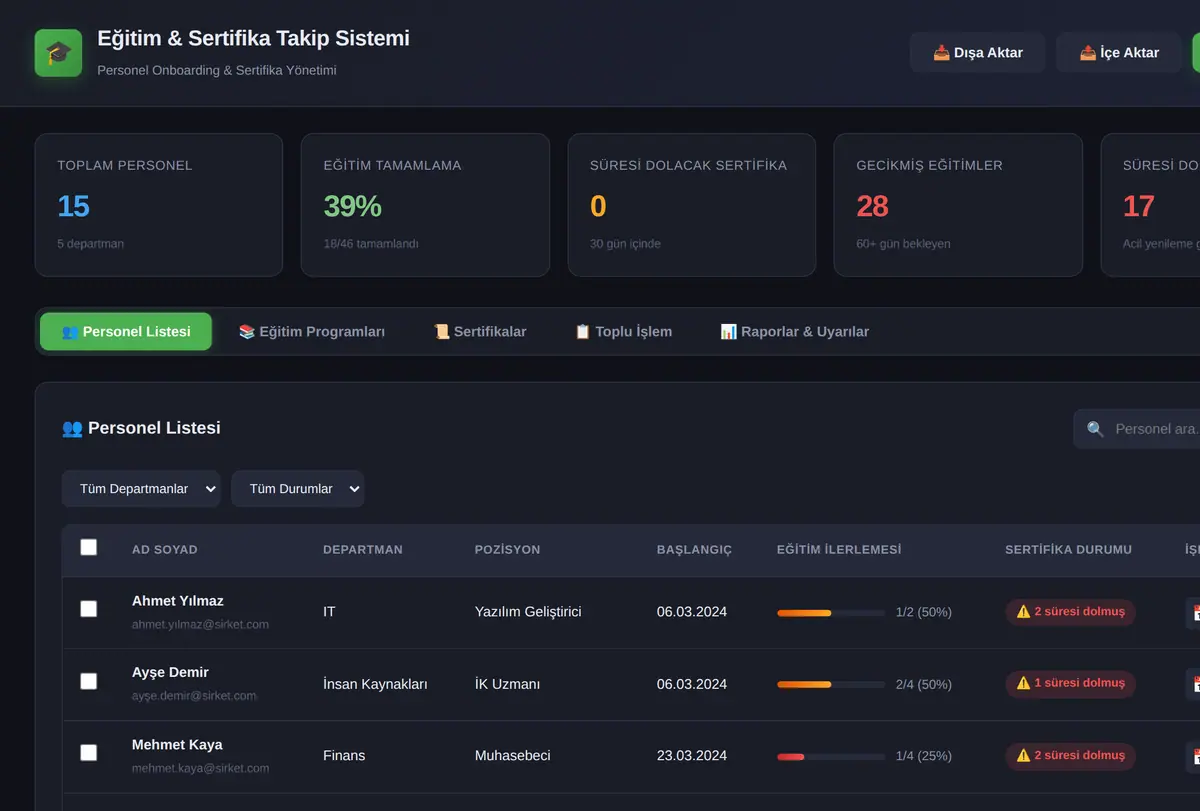Viewport: 1200px width, 811px height.
Task: Click the email mehmet.kaya@sirket.com
Action: (x=200, y=768)
